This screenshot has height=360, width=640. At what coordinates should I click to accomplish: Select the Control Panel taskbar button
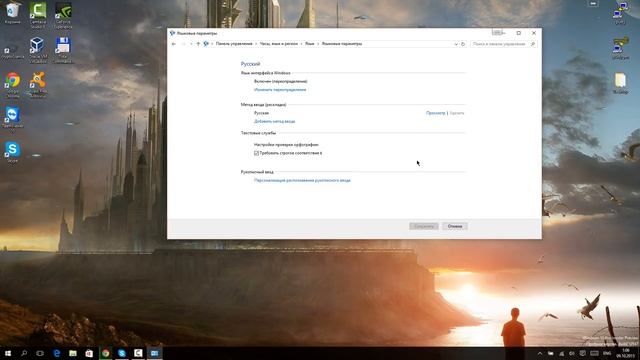(x=155, y=353)
